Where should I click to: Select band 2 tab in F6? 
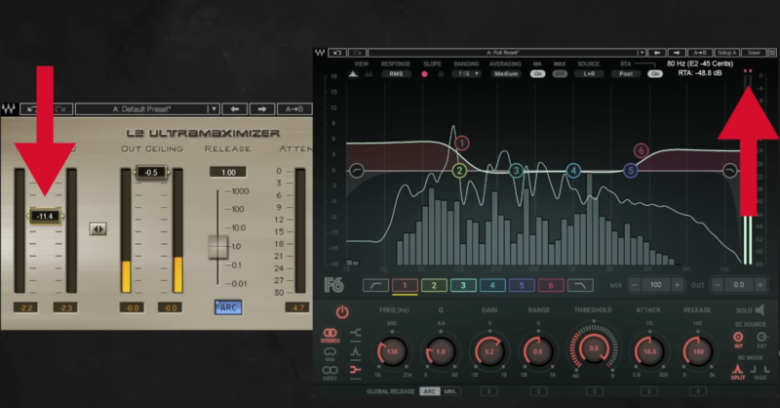click(x=434, y=285)
